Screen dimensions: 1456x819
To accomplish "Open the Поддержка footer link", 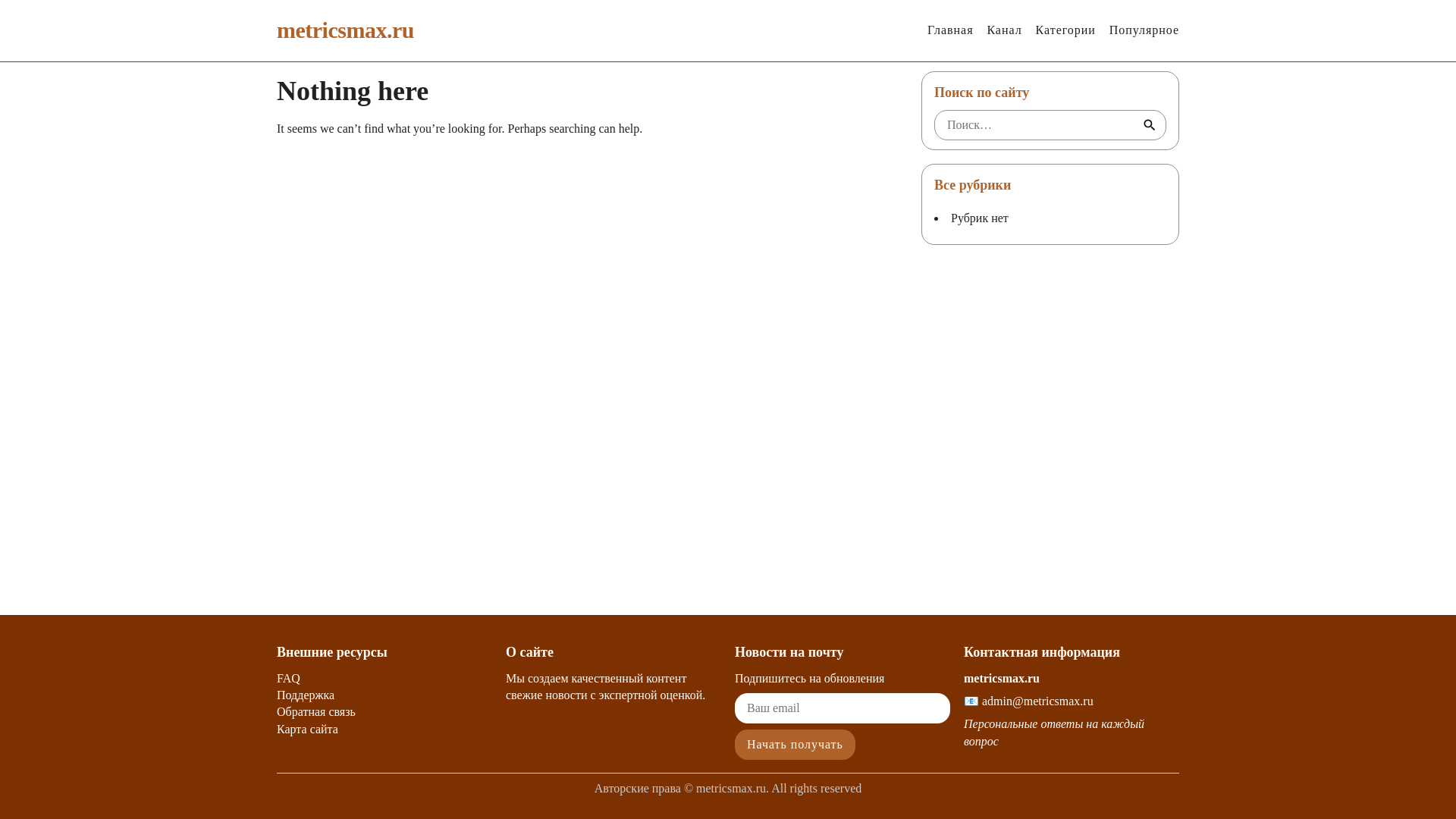I will click(306, 695).
